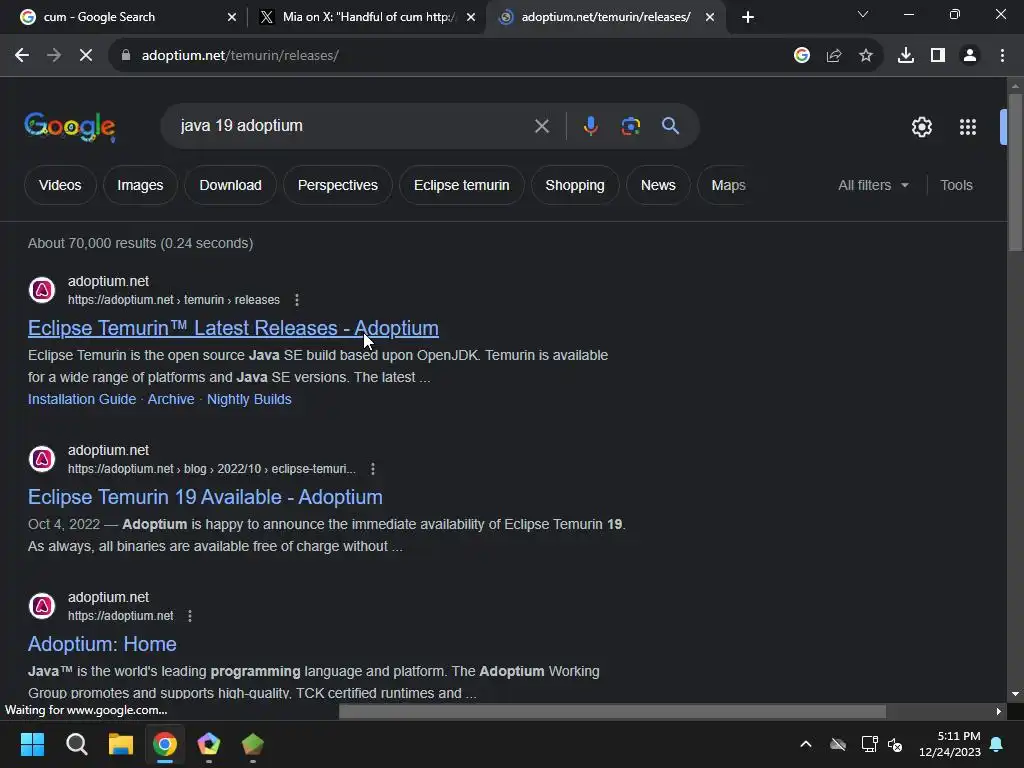Select the Download filter chip

pos(231,185)
